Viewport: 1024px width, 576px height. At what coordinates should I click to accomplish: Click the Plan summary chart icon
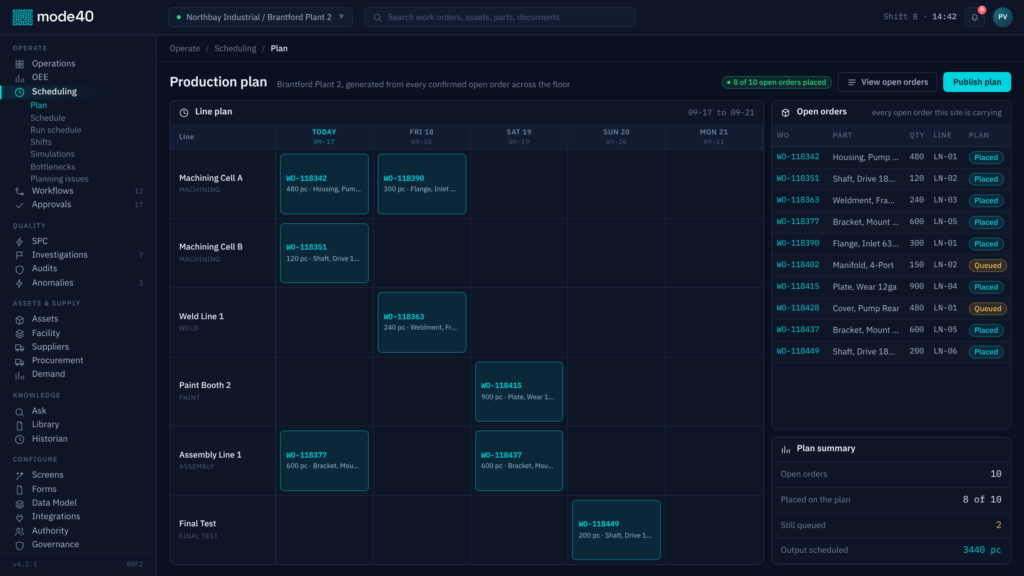click(786, 449)
